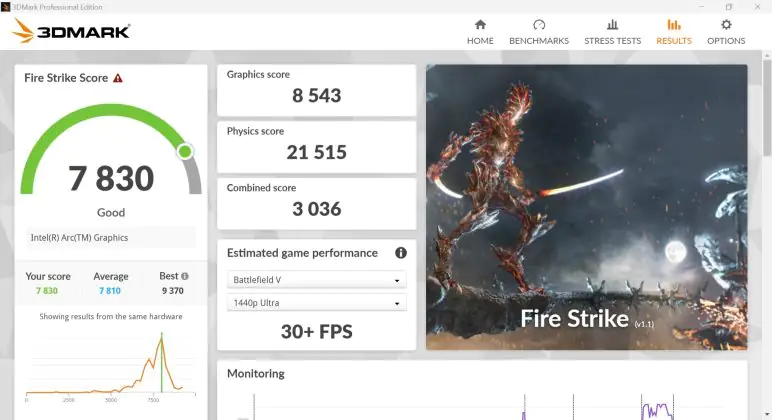Click the Graphics score label

click(x=258, y=74)
